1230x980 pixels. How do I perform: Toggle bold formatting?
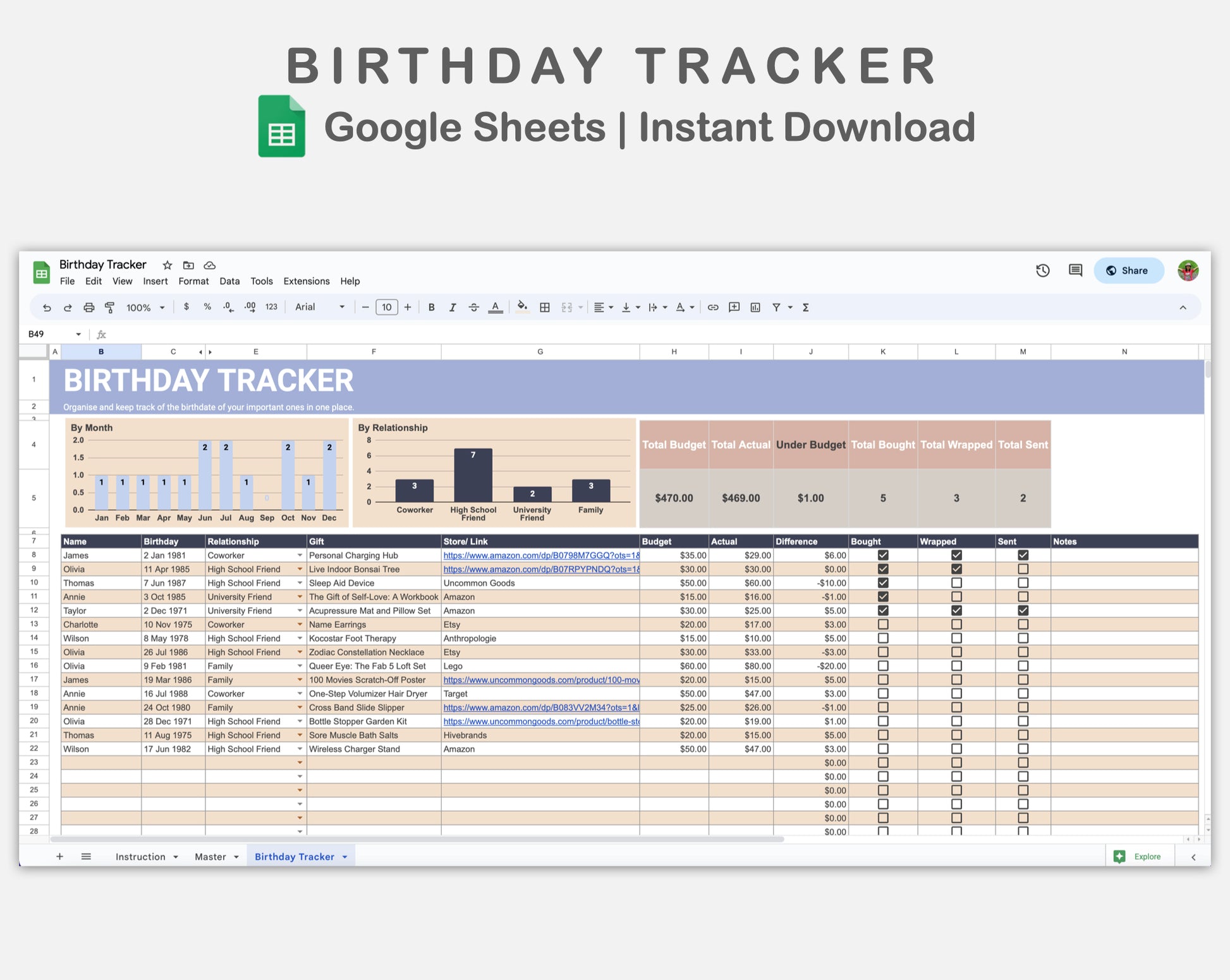coord(431,308)
